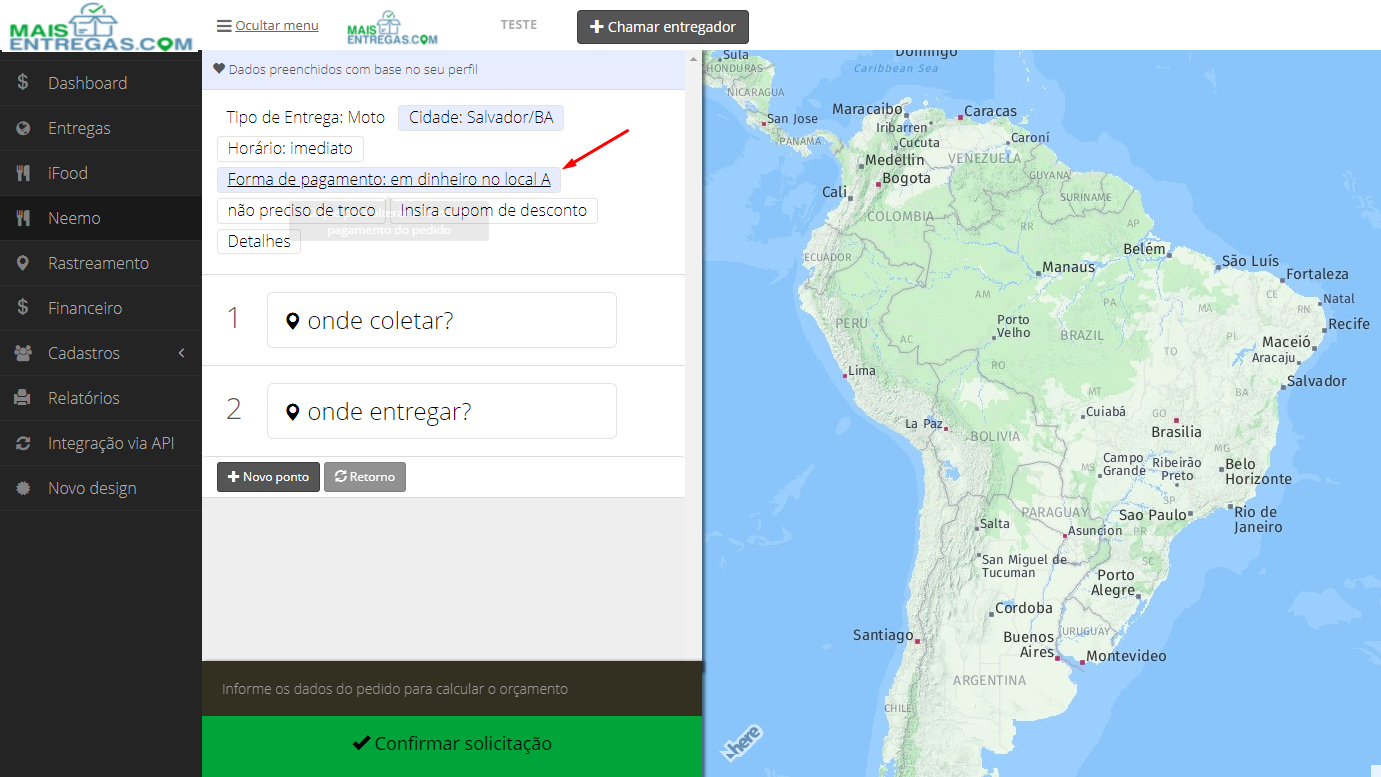Click Salvador on the map
Screen dimensions: 1381x777
click(x=1317, y=381)
